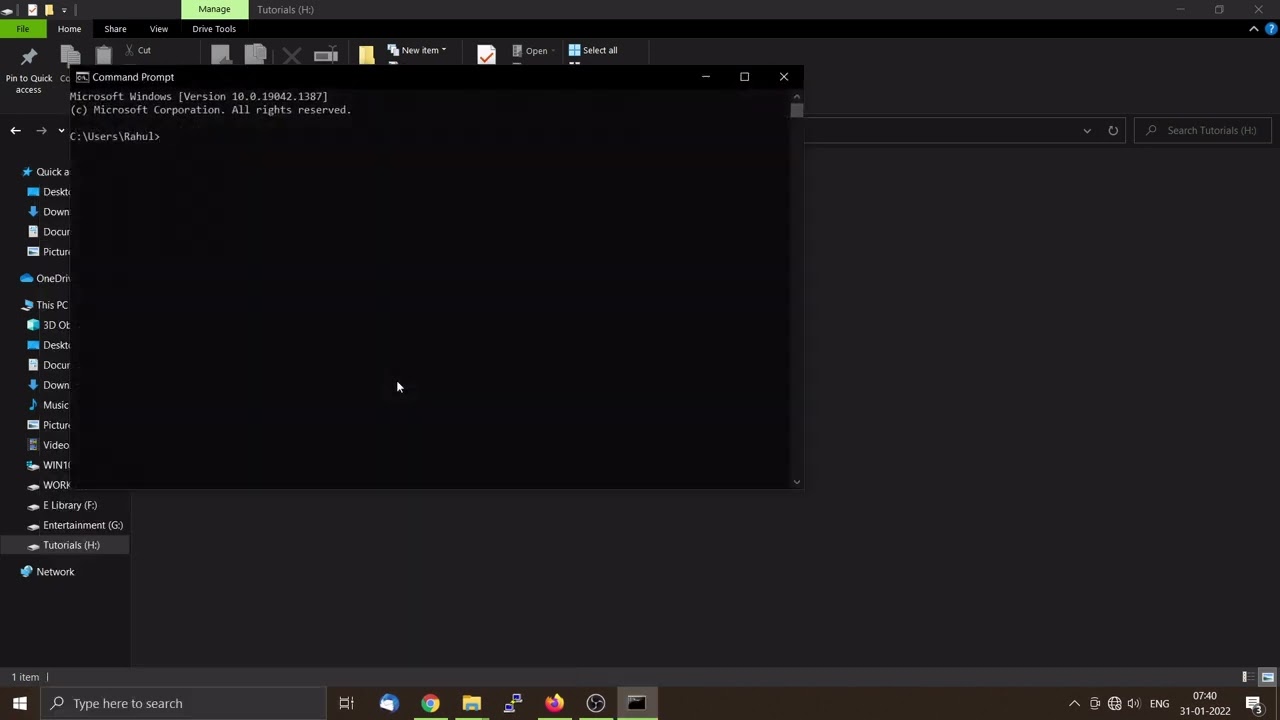The height and width of the screenshot is (720, 1280).
Task: Select Tutorials (H:) drive
Action: point(64,545)
